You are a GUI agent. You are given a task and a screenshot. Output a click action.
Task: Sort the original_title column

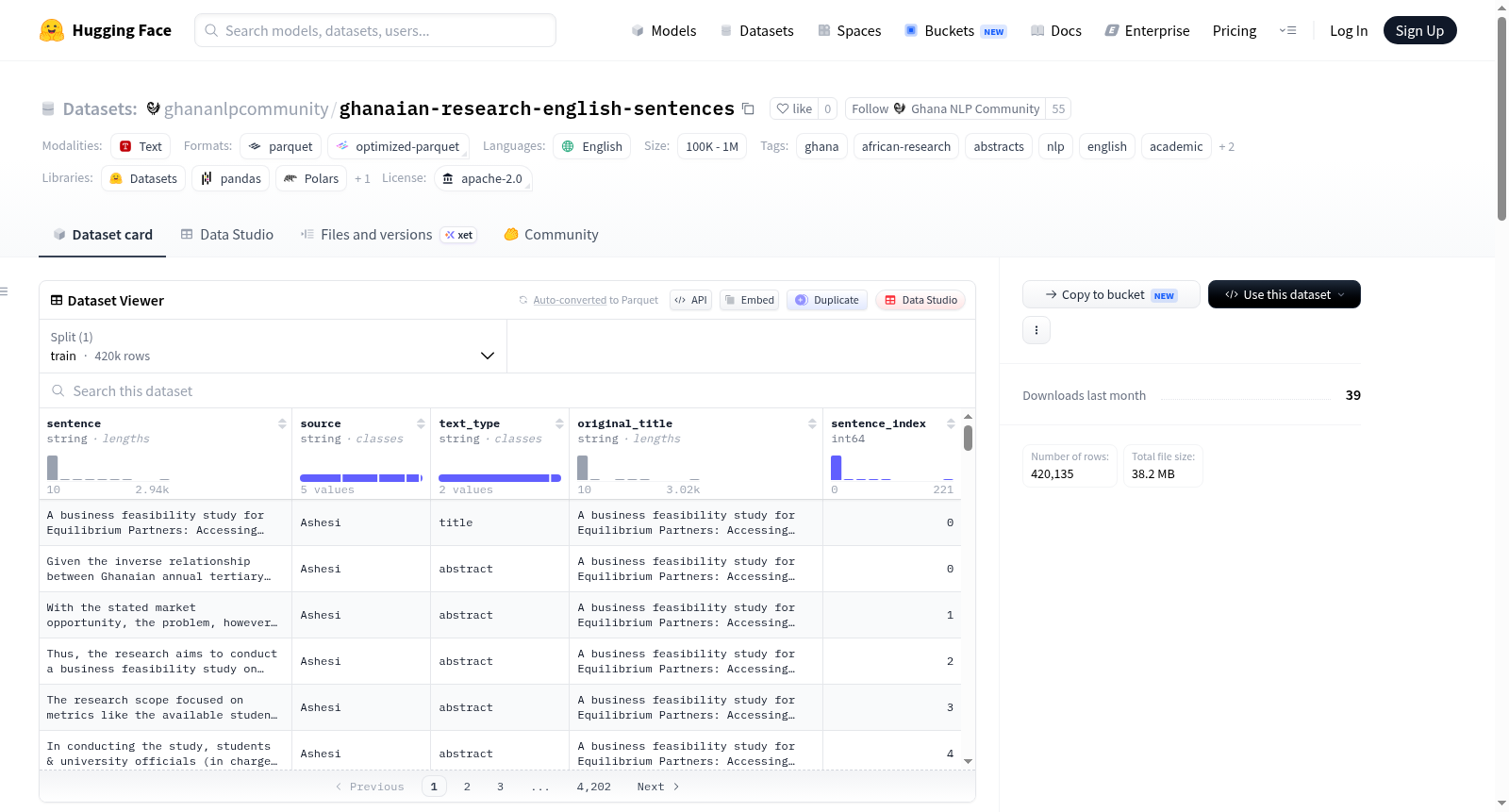click(812, 423)
